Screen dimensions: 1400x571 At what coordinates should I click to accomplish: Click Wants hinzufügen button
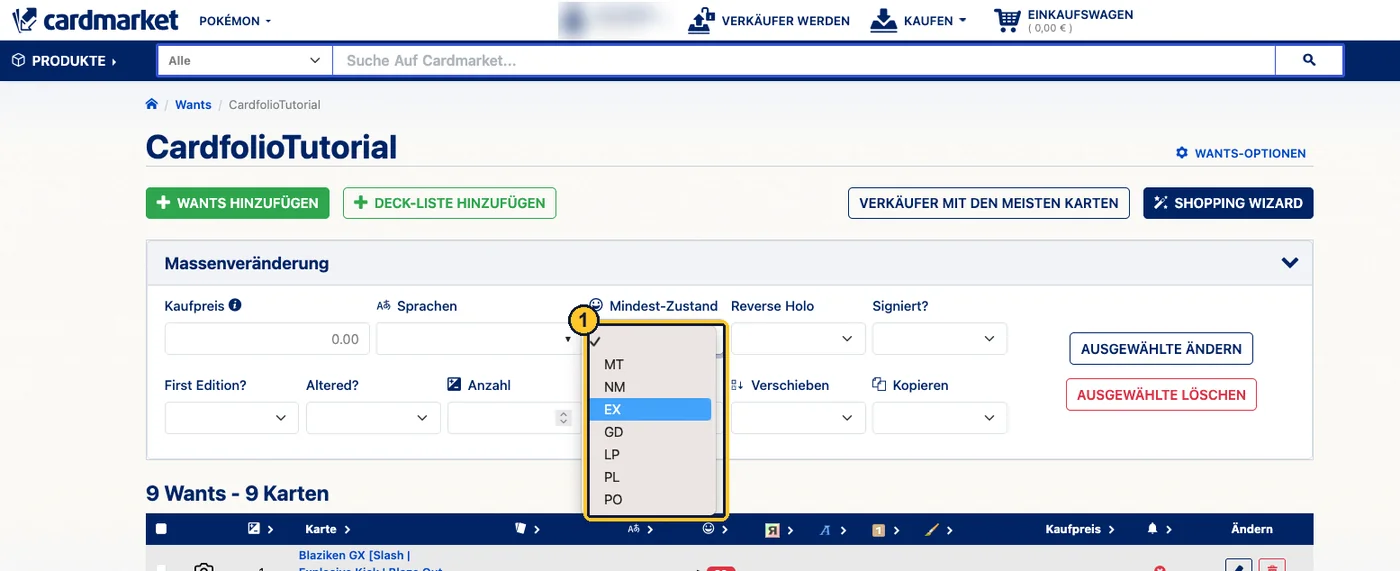click(x=238, y=203)
